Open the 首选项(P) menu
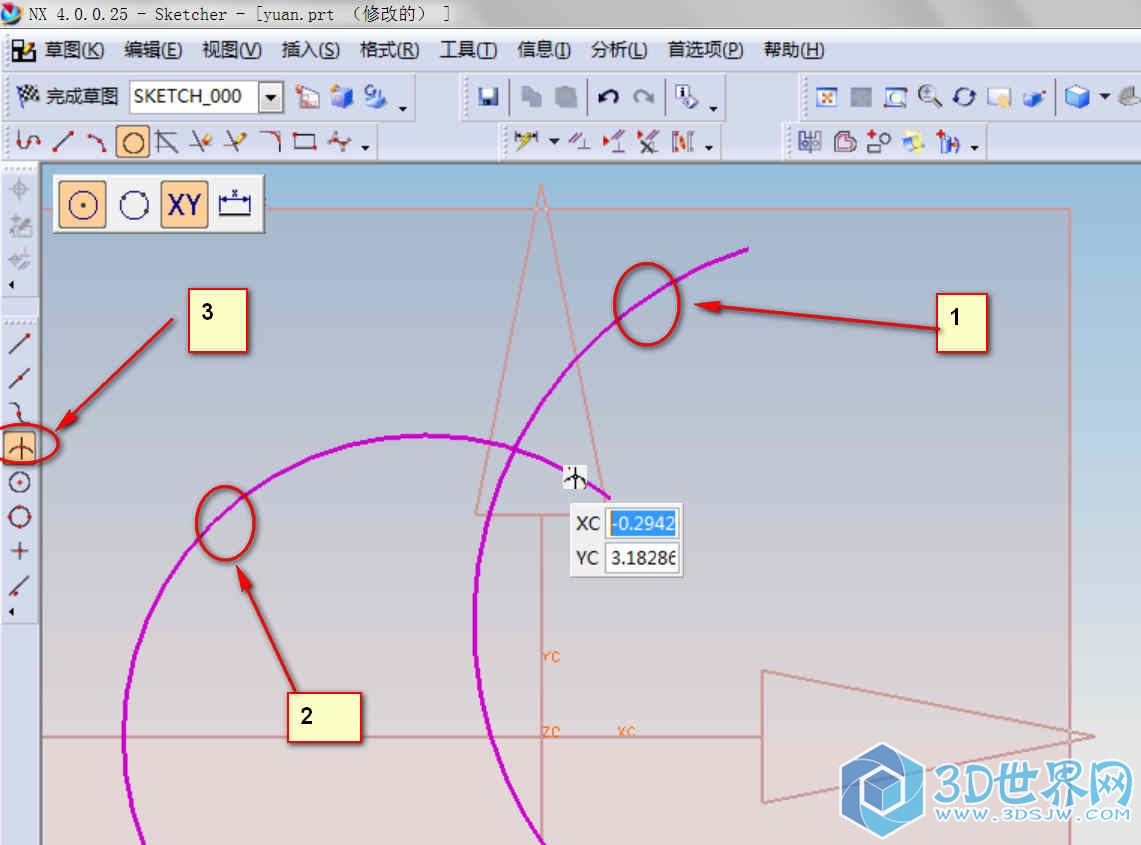 705,50
